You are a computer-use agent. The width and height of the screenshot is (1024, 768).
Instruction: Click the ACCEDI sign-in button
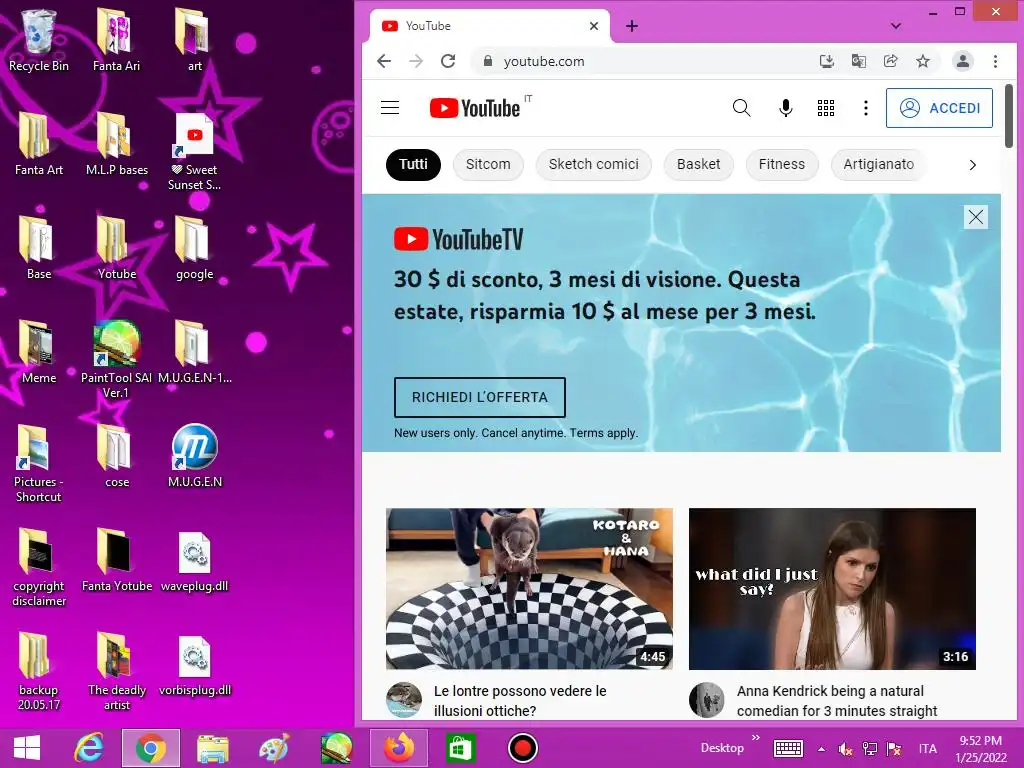point(939,108)
